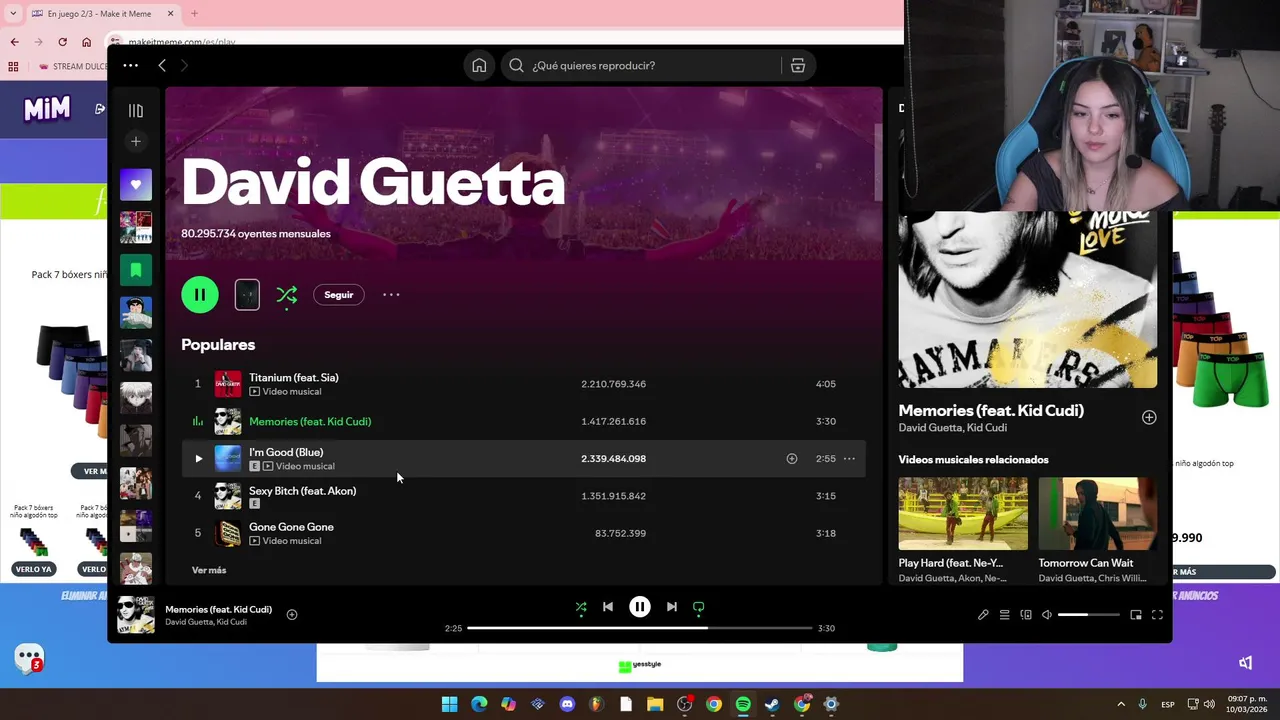1280x720 pixels.
Task: Open Make it Meme sound icon
Action: tap(1246, 662)
